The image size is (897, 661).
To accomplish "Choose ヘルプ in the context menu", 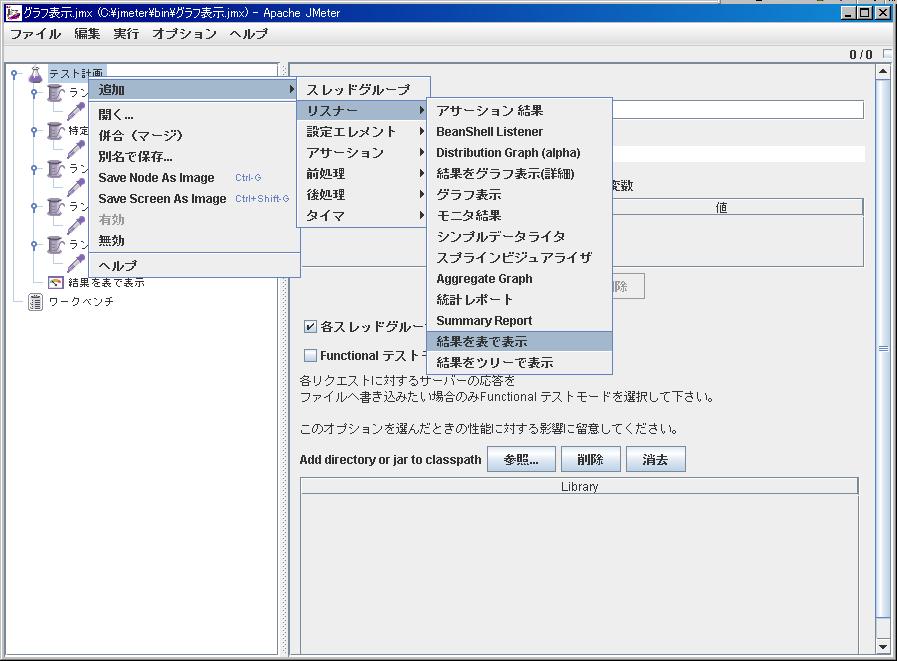I will pyautogui.click(x=195, y=266).
